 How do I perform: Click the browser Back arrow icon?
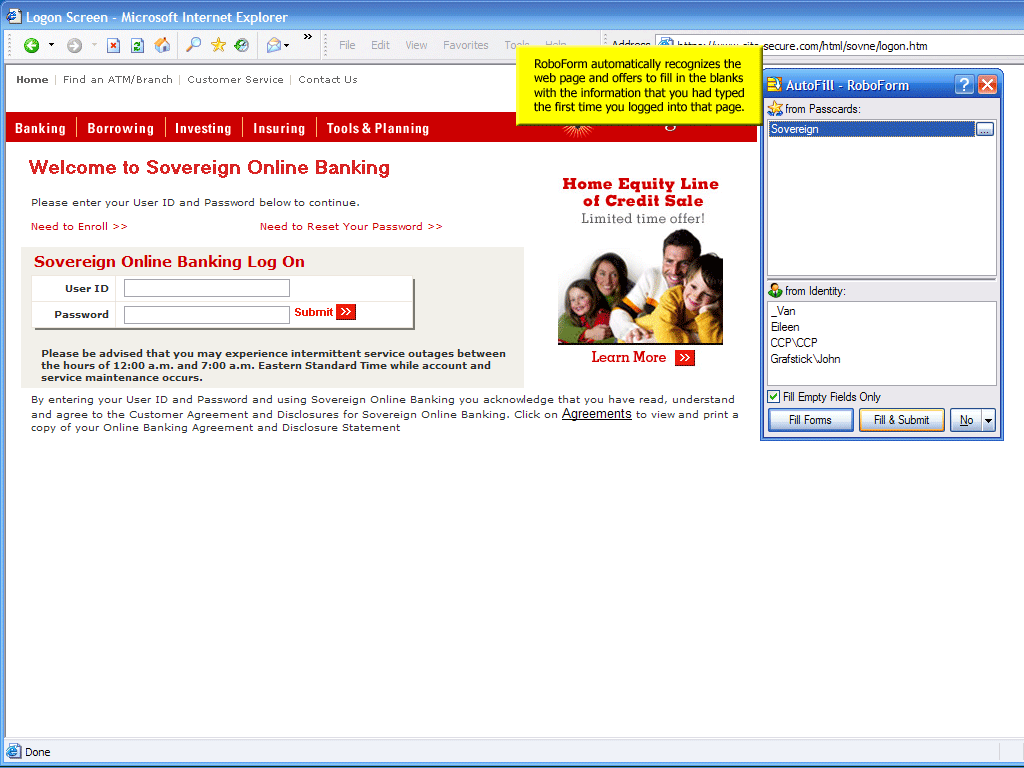(x=31, y=45)
